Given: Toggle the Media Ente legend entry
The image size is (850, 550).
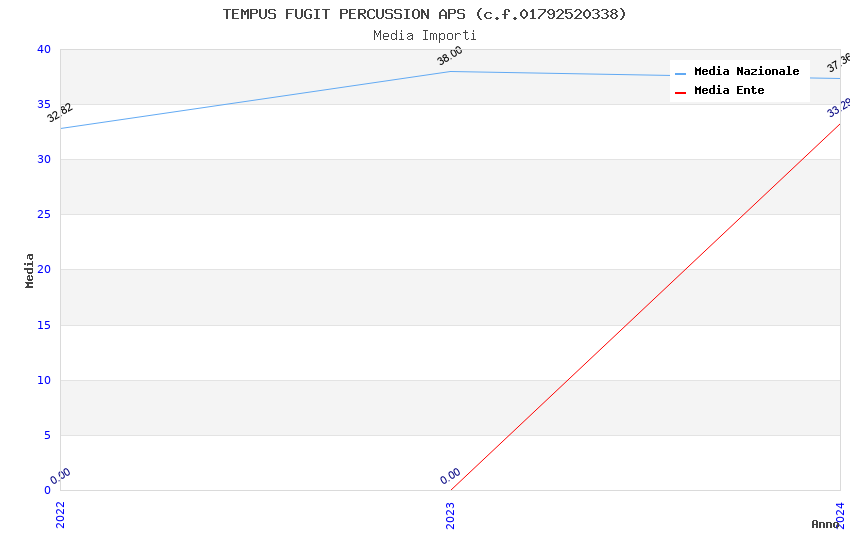Looking at the screenshot, I should coord(729,90).
